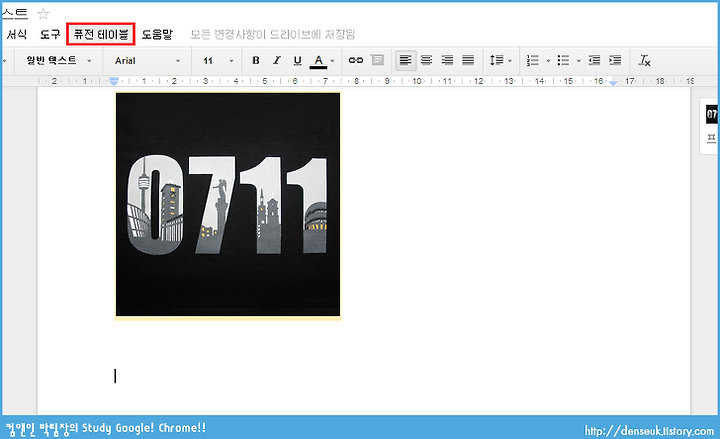Click the right indent marker on ruler
Image resolution: width=720 pixels, height=439 pixels.
coord(613,82)
